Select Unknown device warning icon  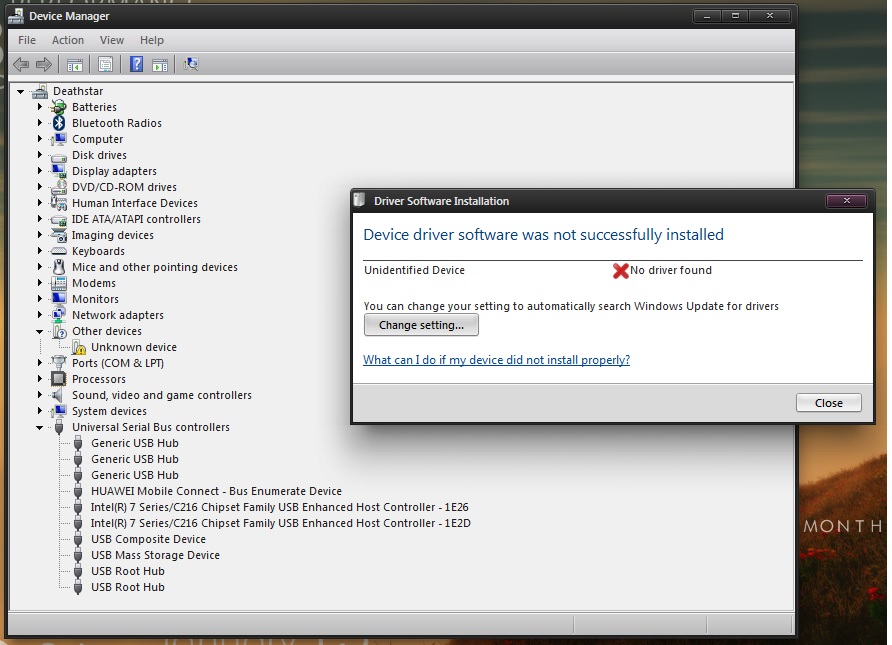pyautogui.click(x=79, y=347)
